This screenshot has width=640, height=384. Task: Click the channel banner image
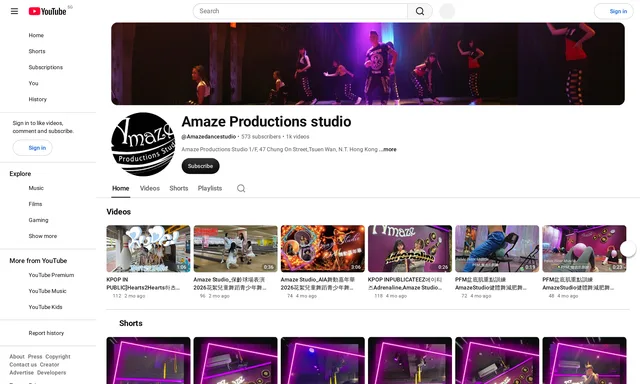[x=368, y=64]
